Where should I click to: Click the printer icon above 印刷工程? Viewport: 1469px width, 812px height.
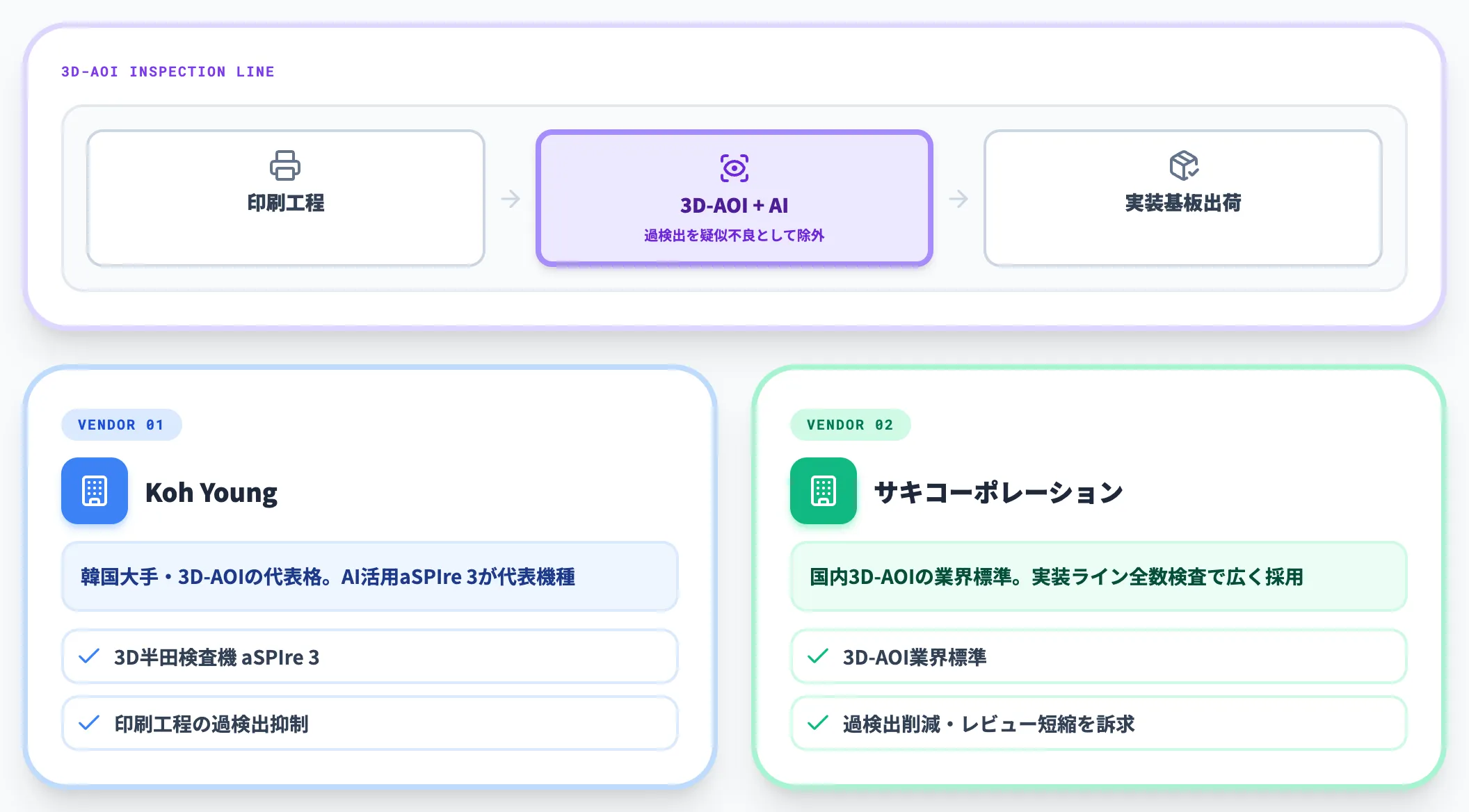pyautogui.click(x=285, y=165)
